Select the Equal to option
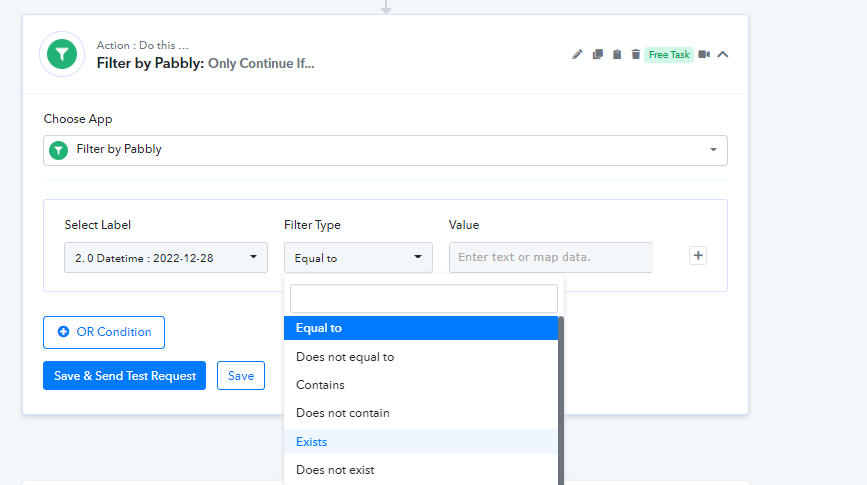867x485 pixels. tap(421, 328)
